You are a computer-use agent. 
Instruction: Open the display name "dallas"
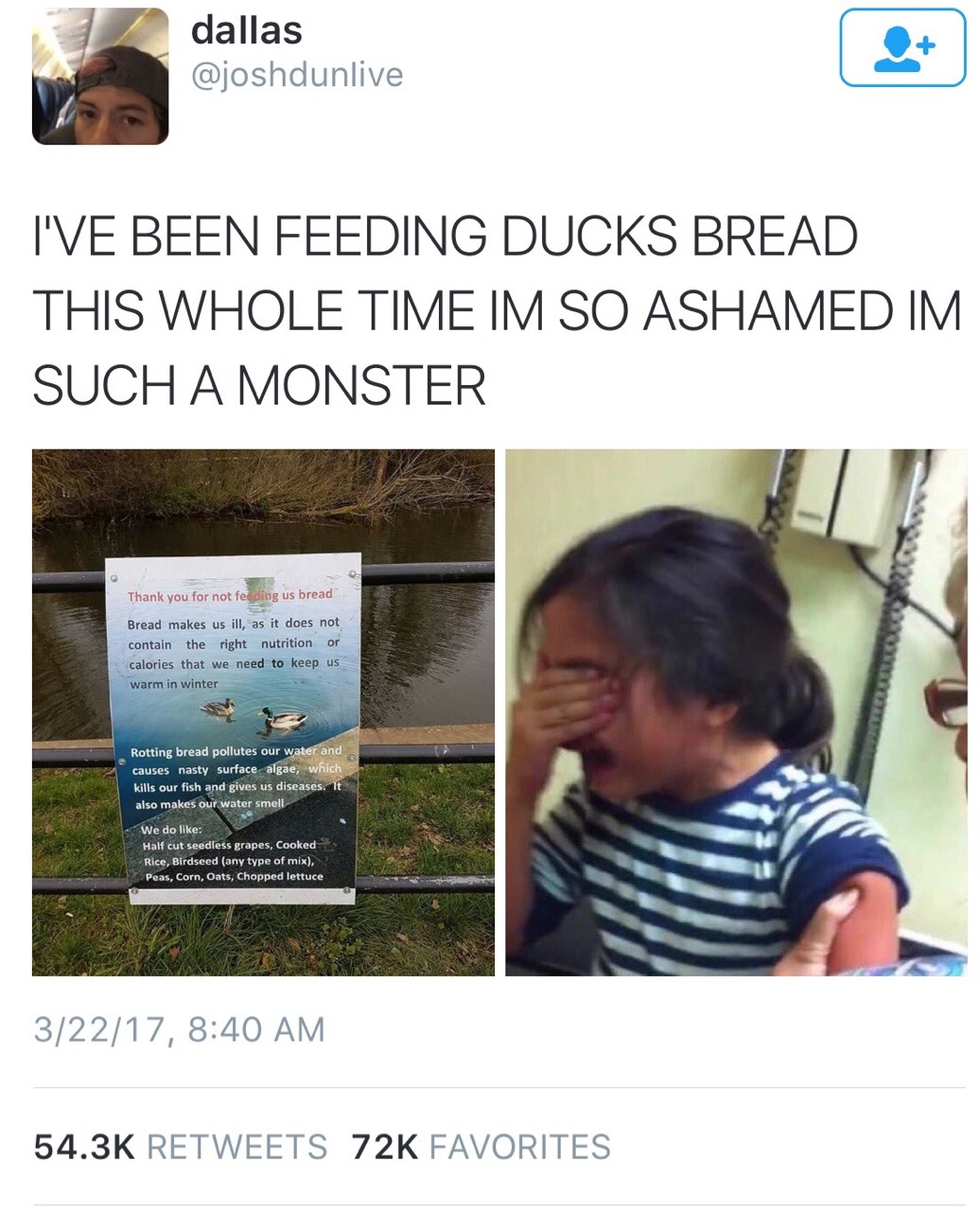pyautogui.click(x=247, y=30)
